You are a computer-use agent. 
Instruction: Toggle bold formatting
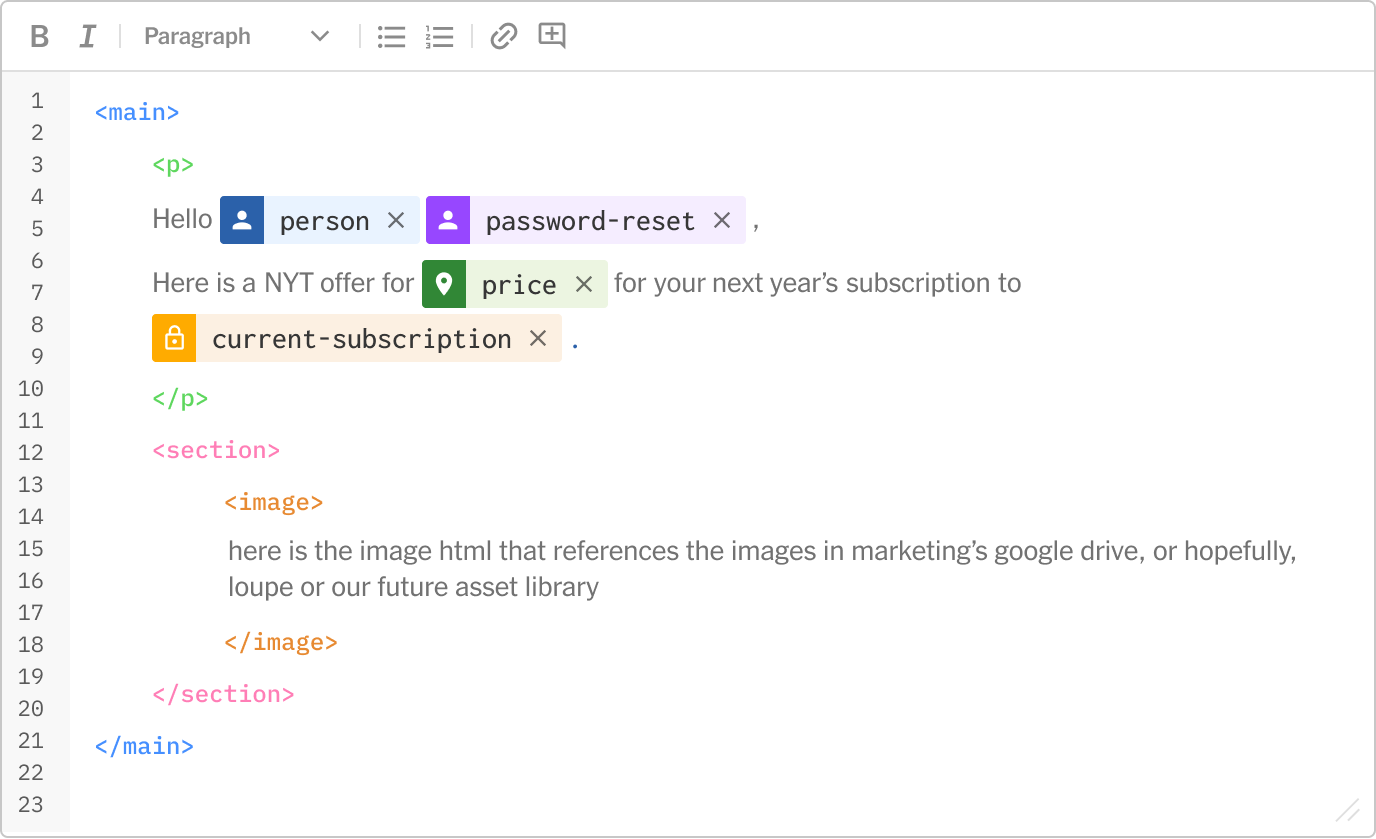point(39,36)
